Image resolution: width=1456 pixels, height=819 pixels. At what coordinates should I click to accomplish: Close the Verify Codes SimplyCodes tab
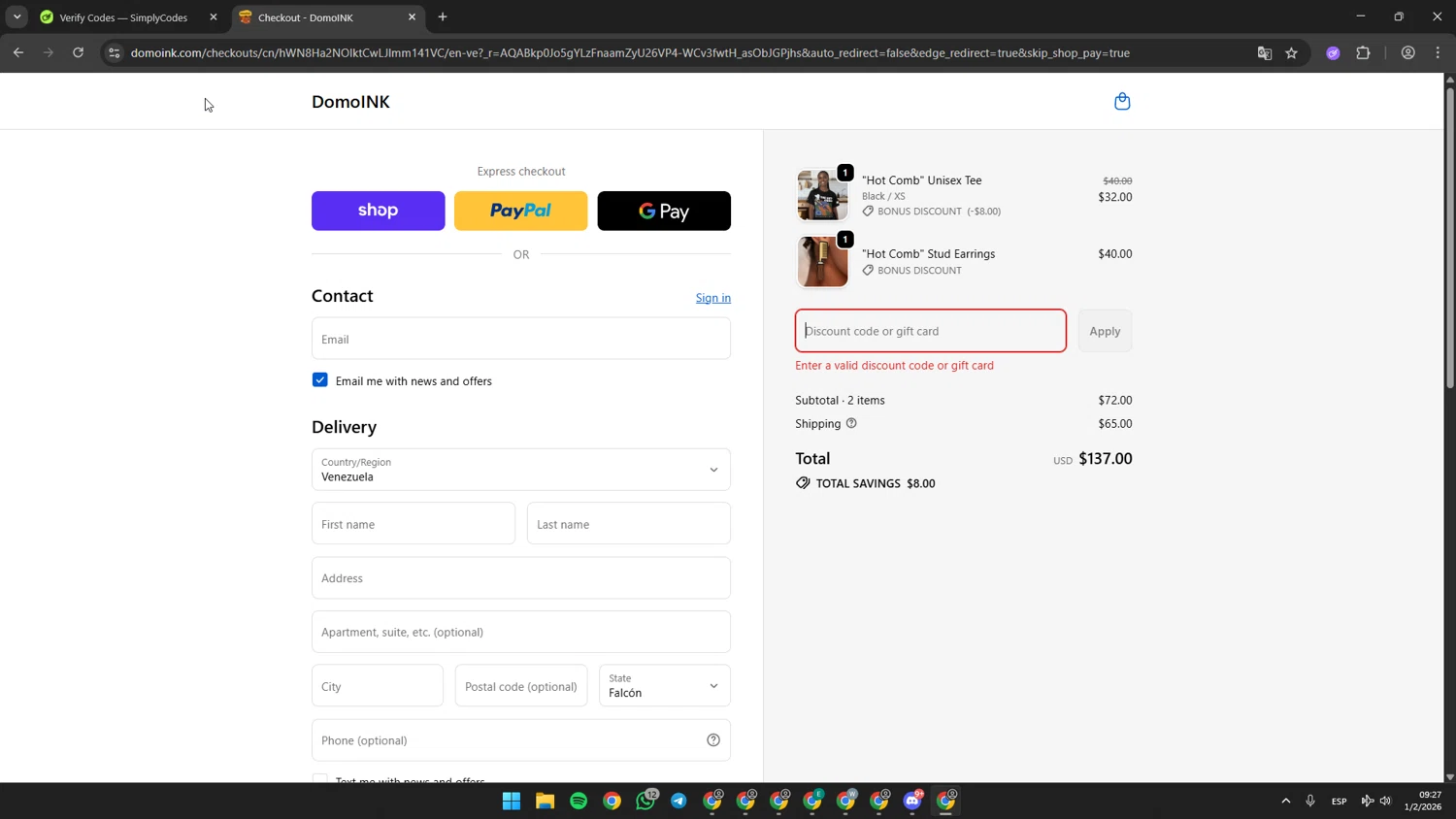[x=214, y=16]
